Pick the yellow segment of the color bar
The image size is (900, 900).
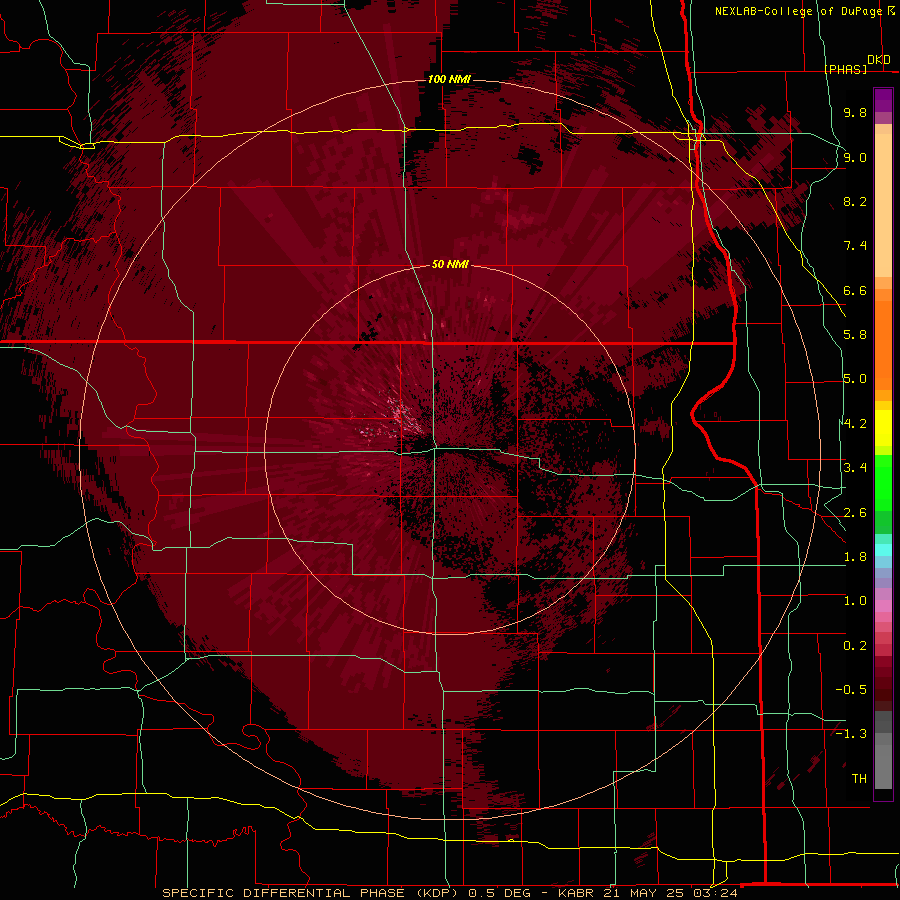click(883, 428)
